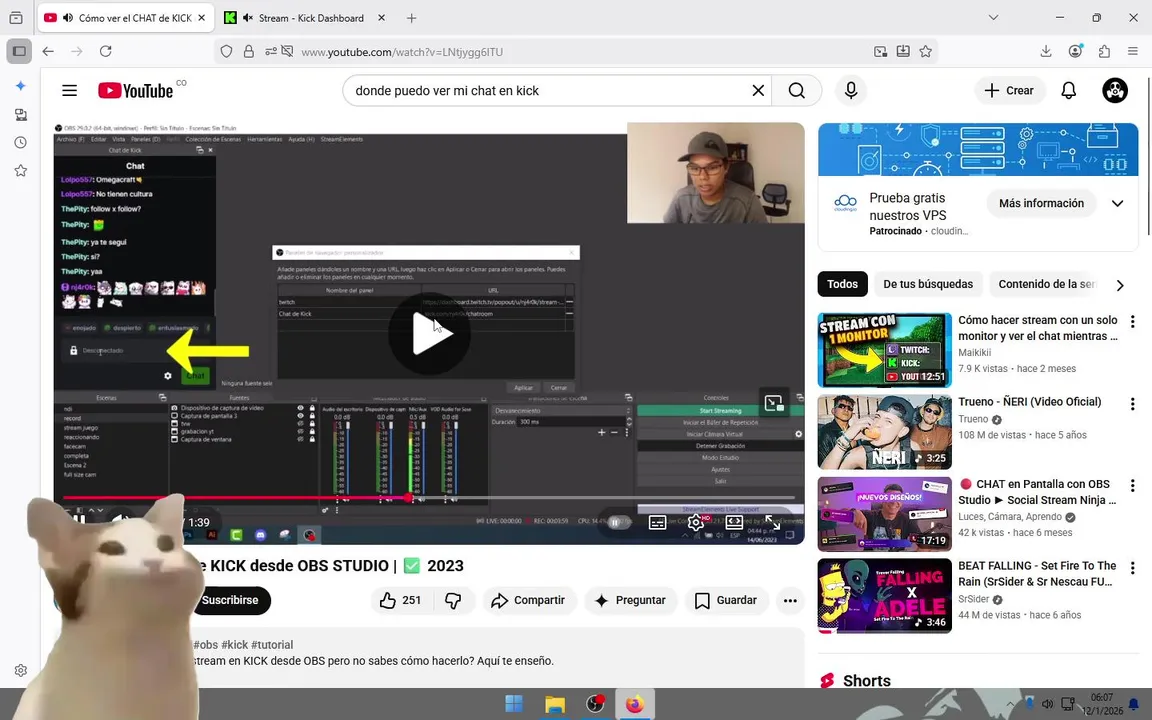Screen dimensions: 1152x720
Task: Open the history sidebar panel
Action: coord(21,143)
